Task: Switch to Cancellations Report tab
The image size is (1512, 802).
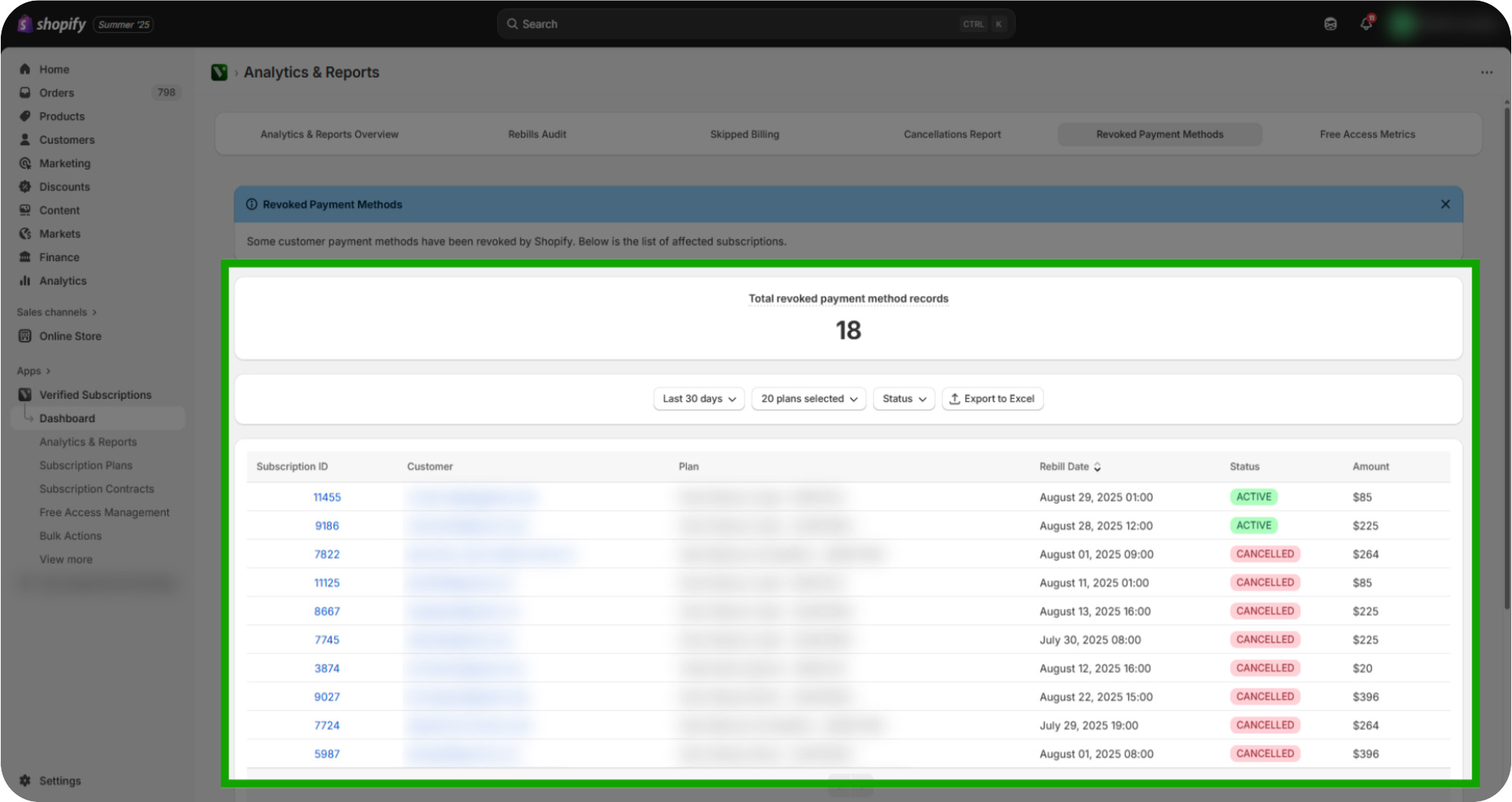Action: click(952, 135)
